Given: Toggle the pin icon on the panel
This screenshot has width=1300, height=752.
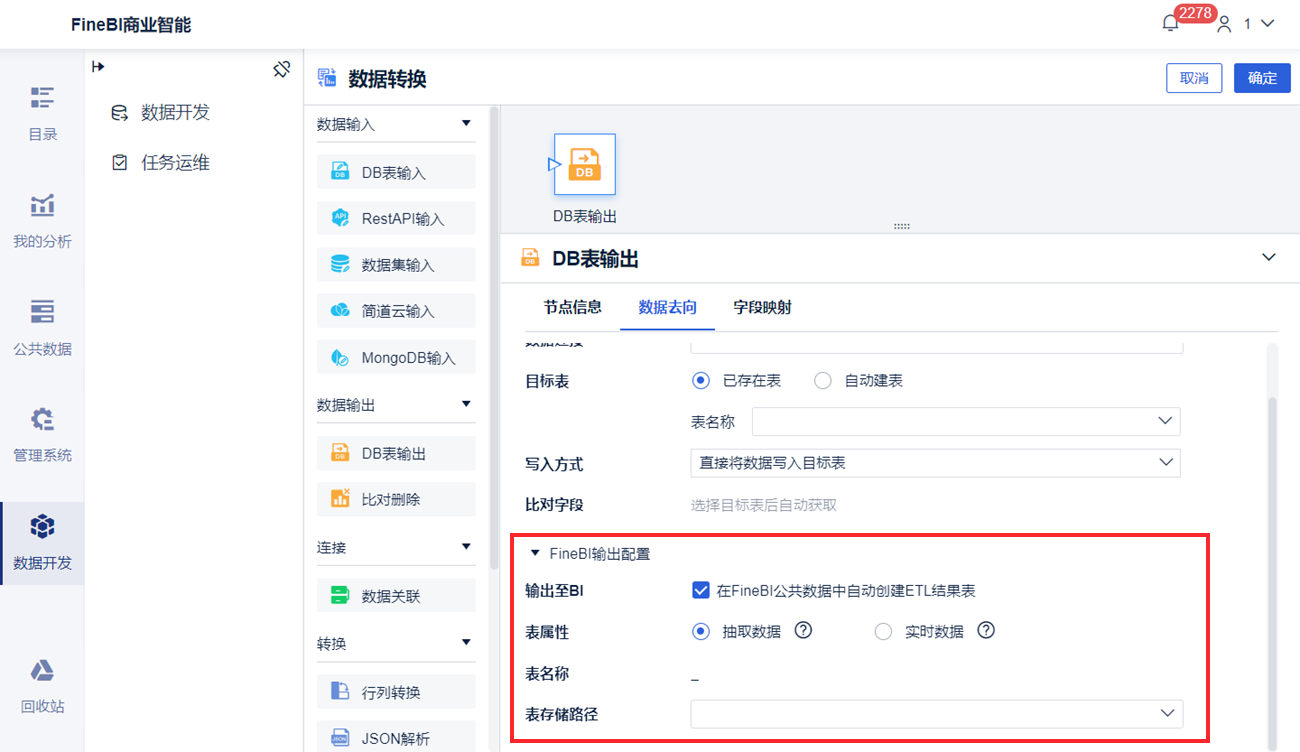Looking at the screenshot, I should click(x=281, y=69).
